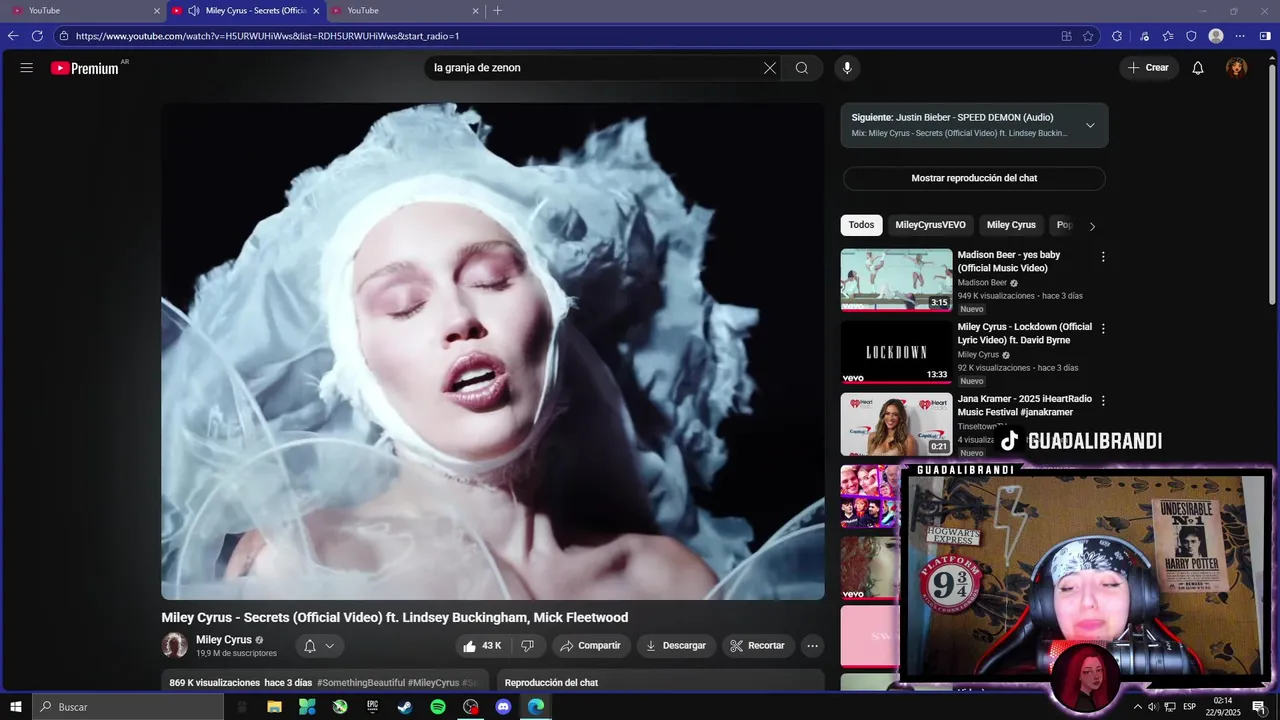
Task: Select the Miley Cyrus filter chip
Action: tap(1011, 225)
